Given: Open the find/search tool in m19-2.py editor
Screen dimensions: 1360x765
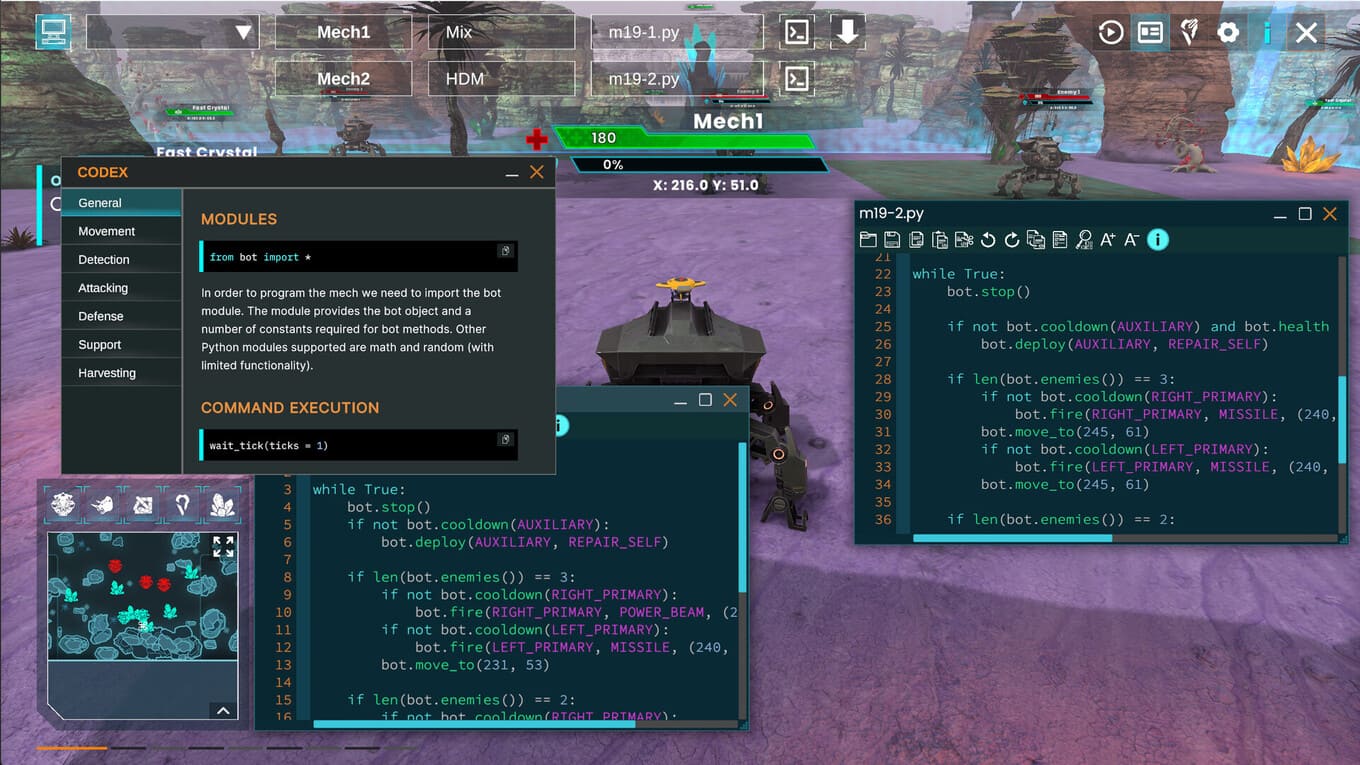Looking at the screenshot, I should point(1084,240).
